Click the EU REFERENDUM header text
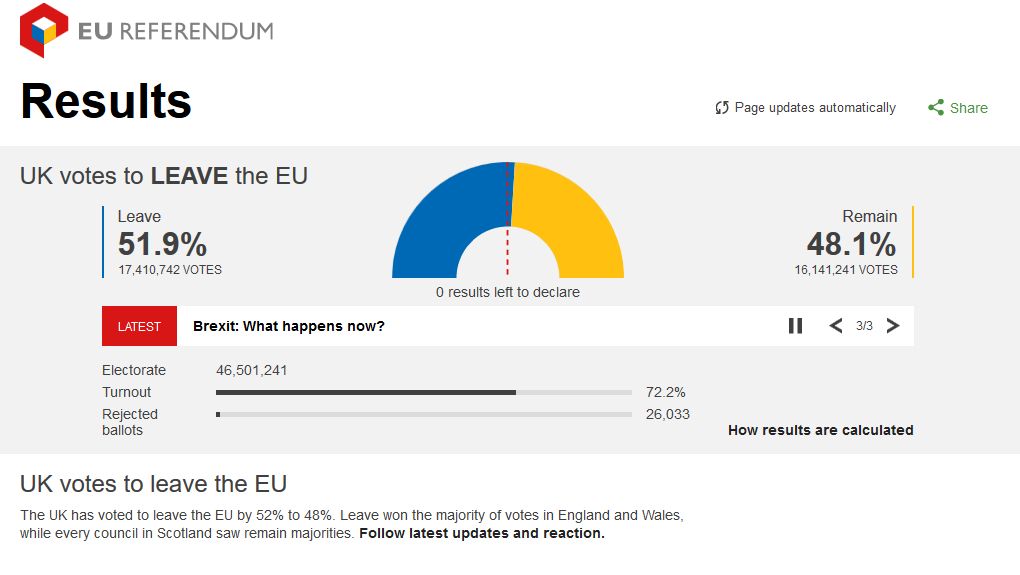The height and width of the screenshot is (575, 1020). coord(175,31)
